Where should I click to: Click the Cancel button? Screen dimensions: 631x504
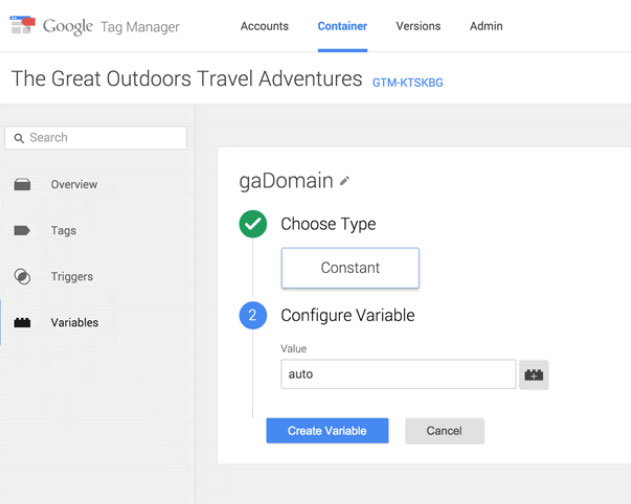click(444, 431)
